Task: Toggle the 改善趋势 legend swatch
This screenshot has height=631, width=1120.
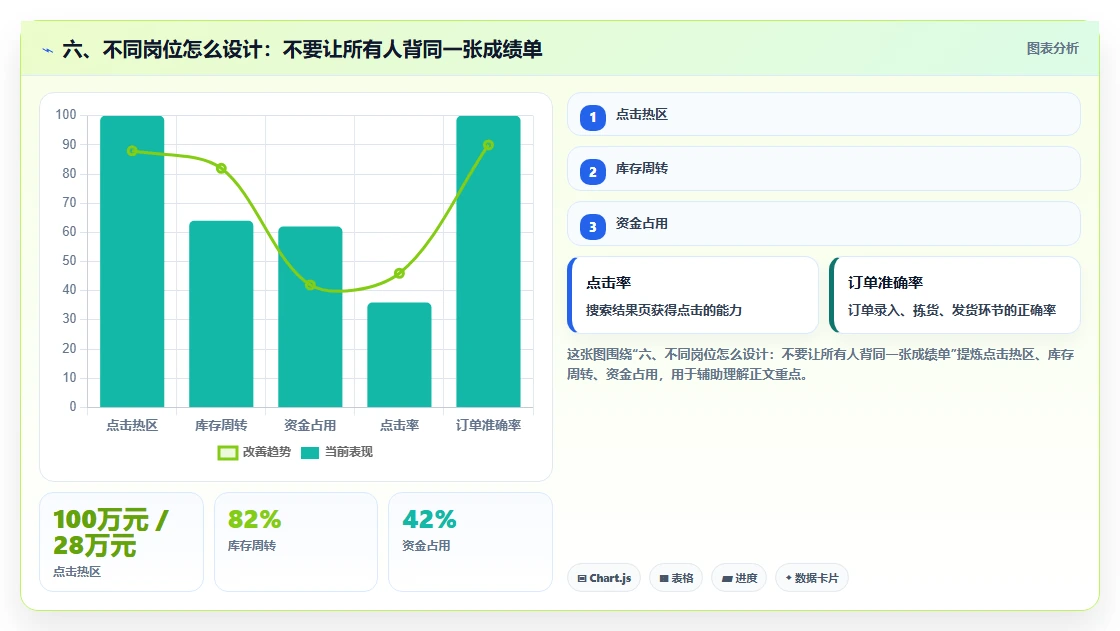Action: pos(227,452)
